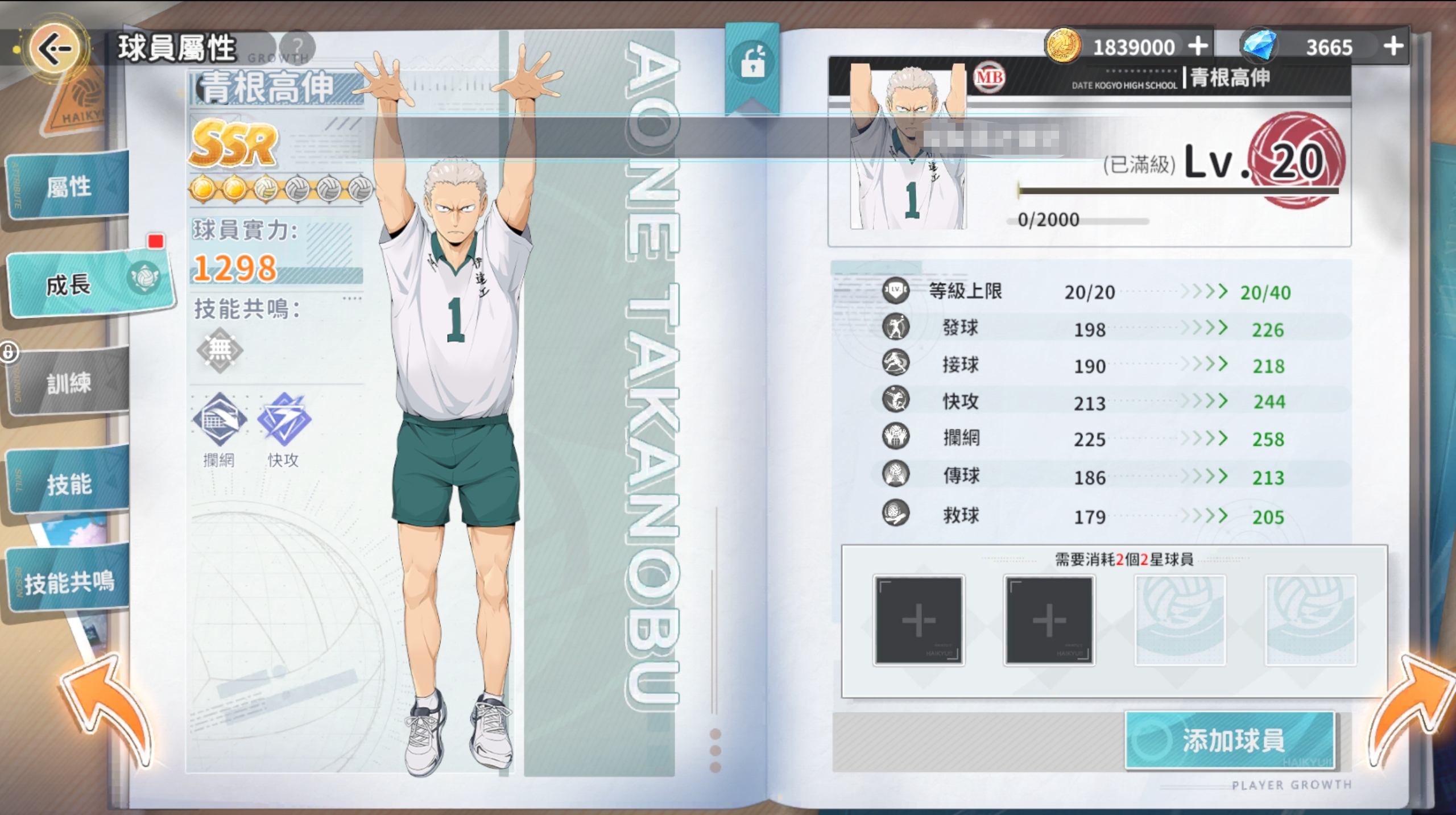Click the back arrow button
Image resolution: width=1456 pixels, height=815 pixels.
pyautogui.click(x=55, y=49)
